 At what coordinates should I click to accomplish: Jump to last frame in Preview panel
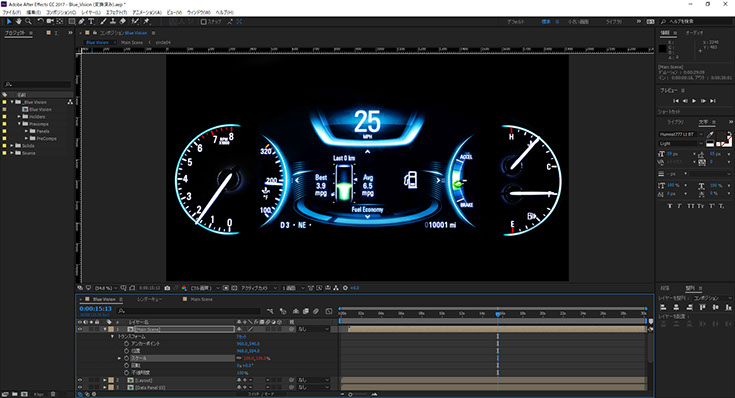713,101
